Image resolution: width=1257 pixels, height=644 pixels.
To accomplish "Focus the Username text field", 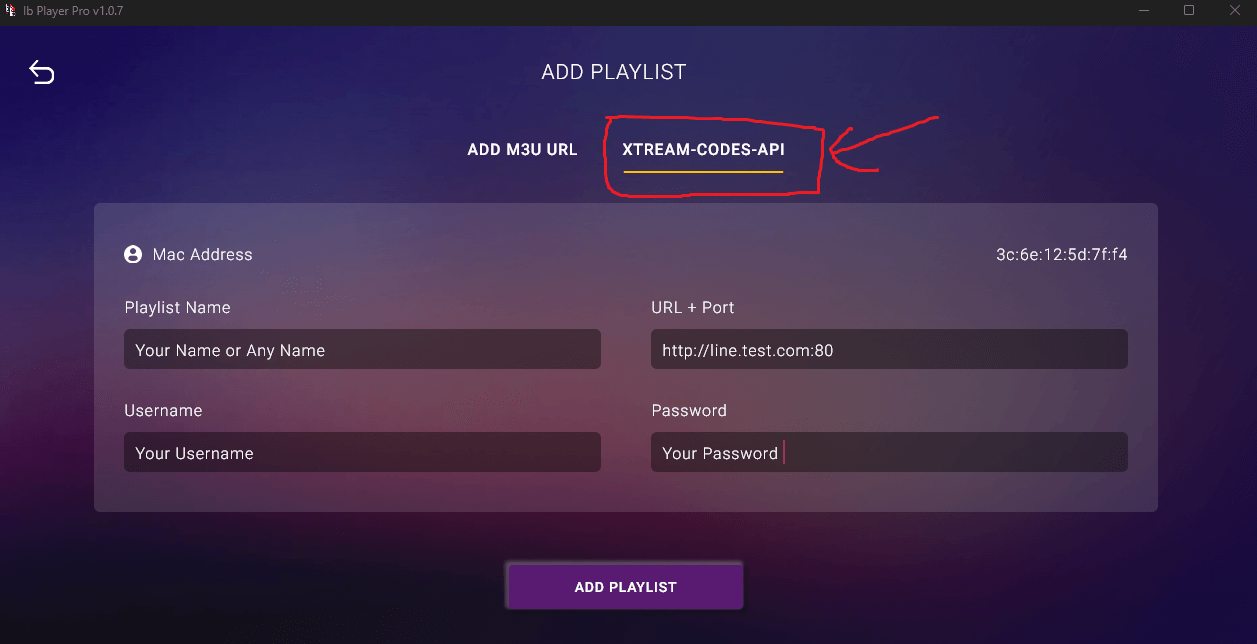I will [x=362, y=453].
